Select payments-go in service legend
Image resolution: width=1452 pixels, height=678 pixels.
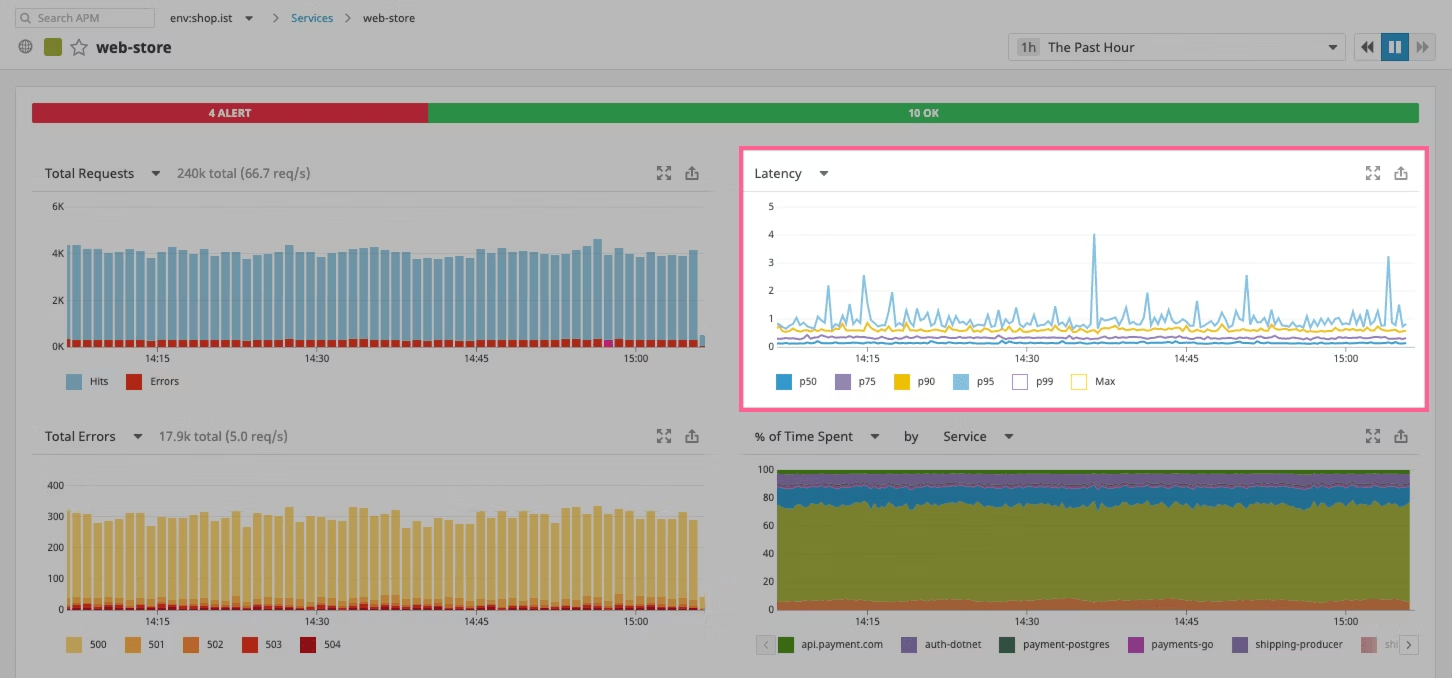coord(1171,644)
